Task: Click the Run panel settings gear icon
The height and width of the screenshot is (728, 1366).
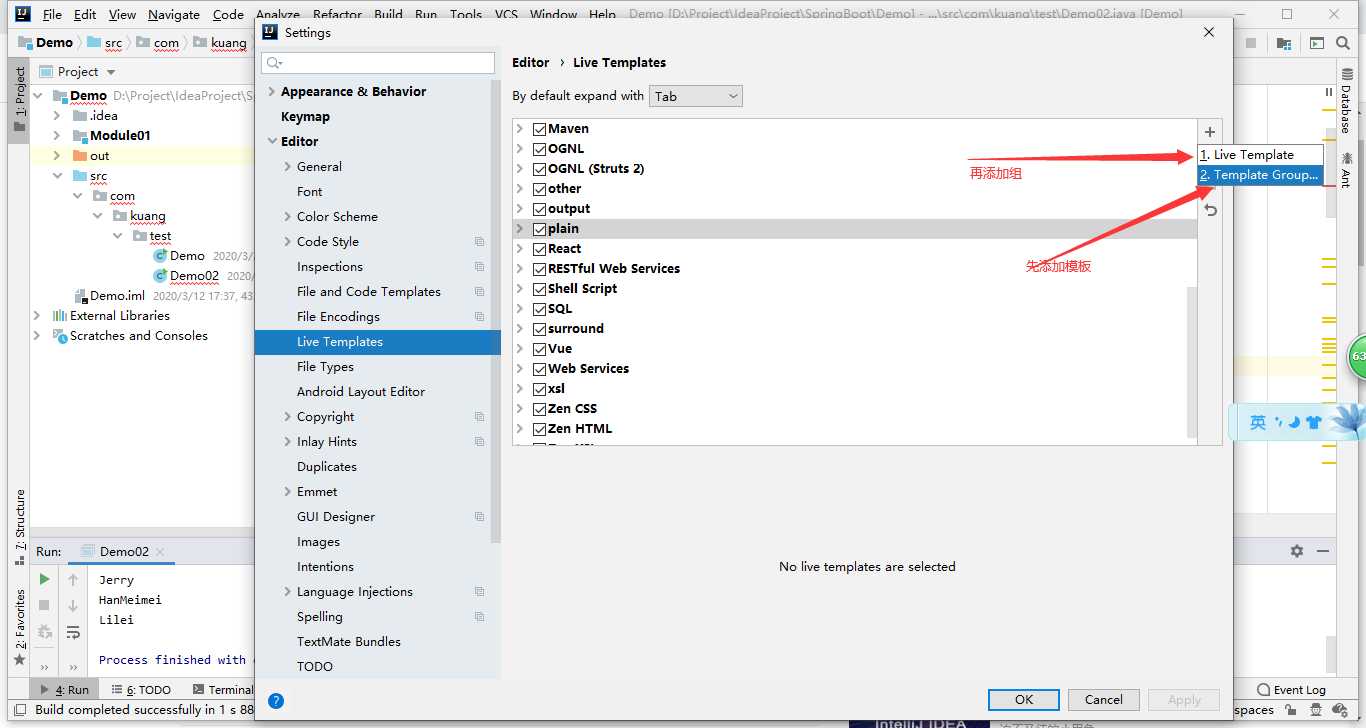Action: tap(1297, 551)
